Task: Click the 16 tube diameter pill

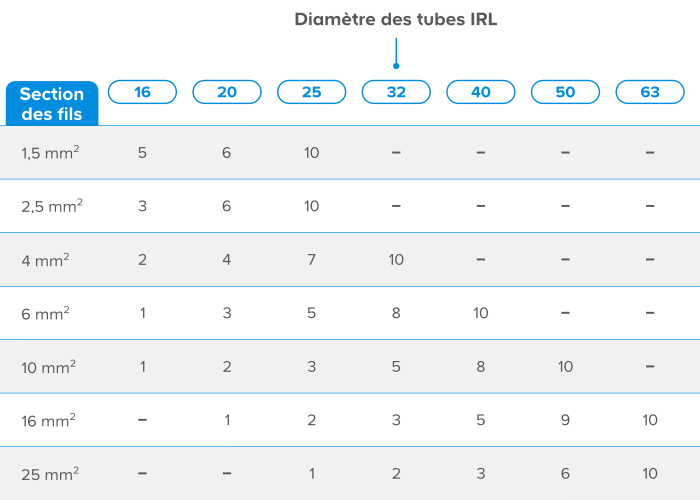Action: tap(142, 92)
